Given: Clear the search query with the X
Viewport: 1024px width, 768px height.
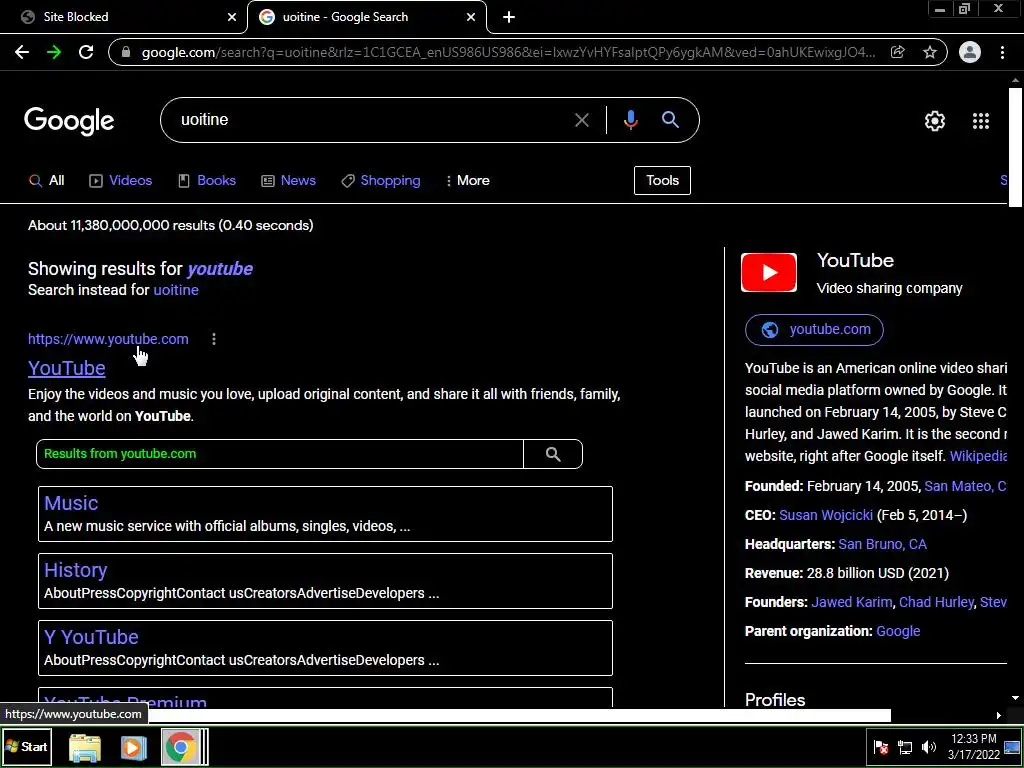Looking at the screenshot, I should click(x=581, y=120).
